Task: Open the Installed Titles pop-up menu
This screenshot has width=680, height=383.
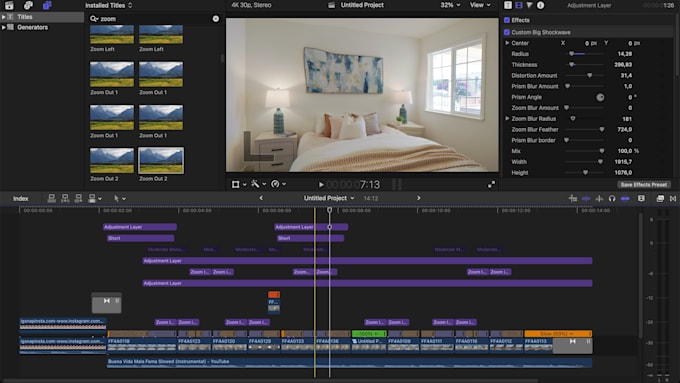Action: click(x=108, y=5)
